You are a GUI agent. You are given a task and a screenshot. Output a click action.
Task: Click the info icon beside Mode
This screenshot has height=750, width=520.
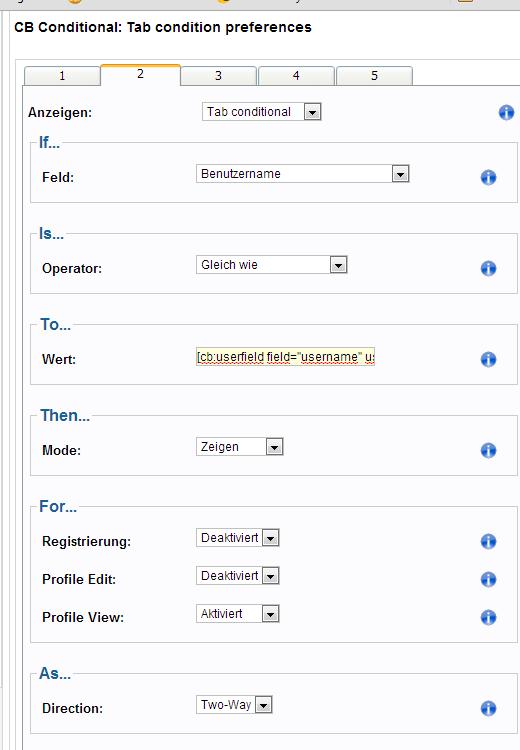[488, 450]
